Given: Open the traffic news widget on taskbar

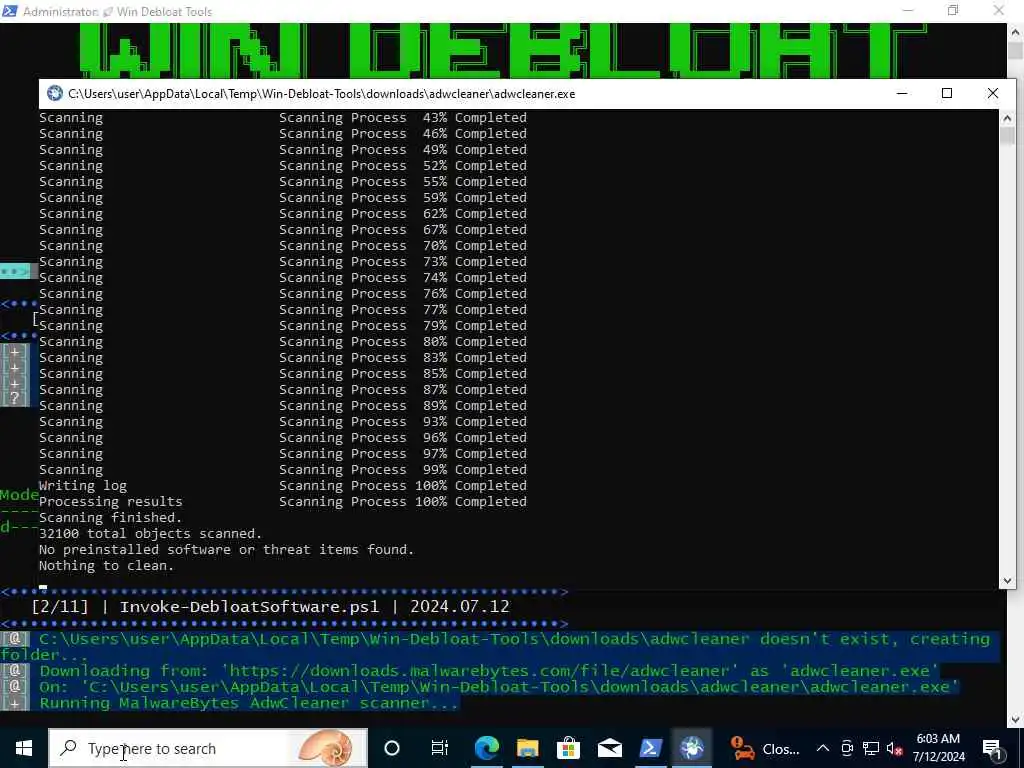Looking at the screenshot, I should pyautogui.click(x=765, y=748).
